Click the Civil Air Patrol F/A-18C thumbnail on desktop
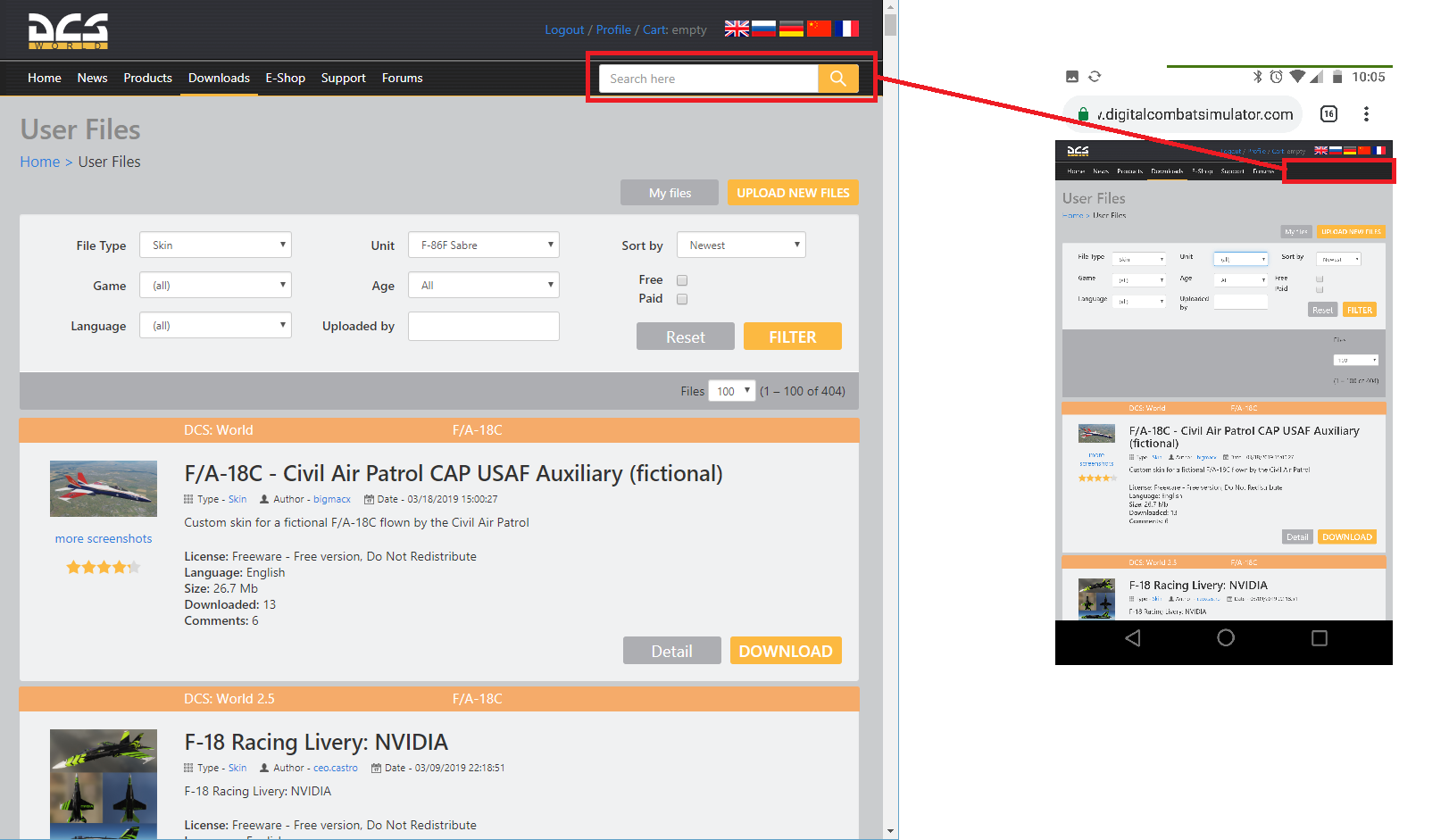This screenshot has height=840, width=1449. click(104, 489)
